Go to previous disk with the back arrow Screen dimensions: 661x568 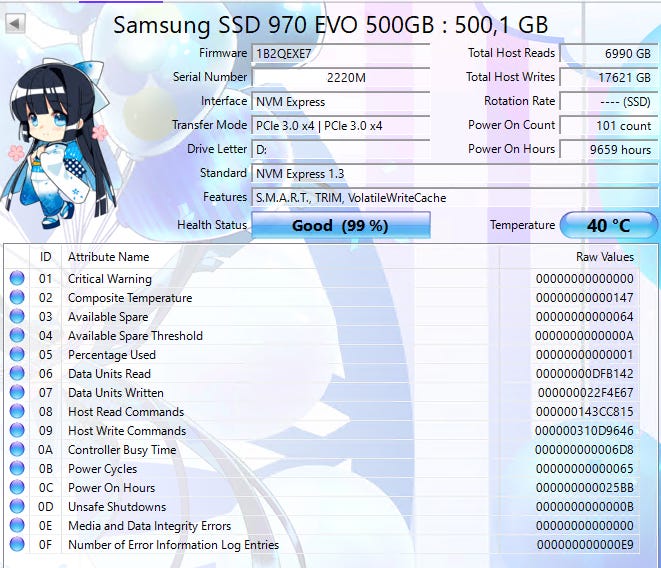tap(15, 23)
